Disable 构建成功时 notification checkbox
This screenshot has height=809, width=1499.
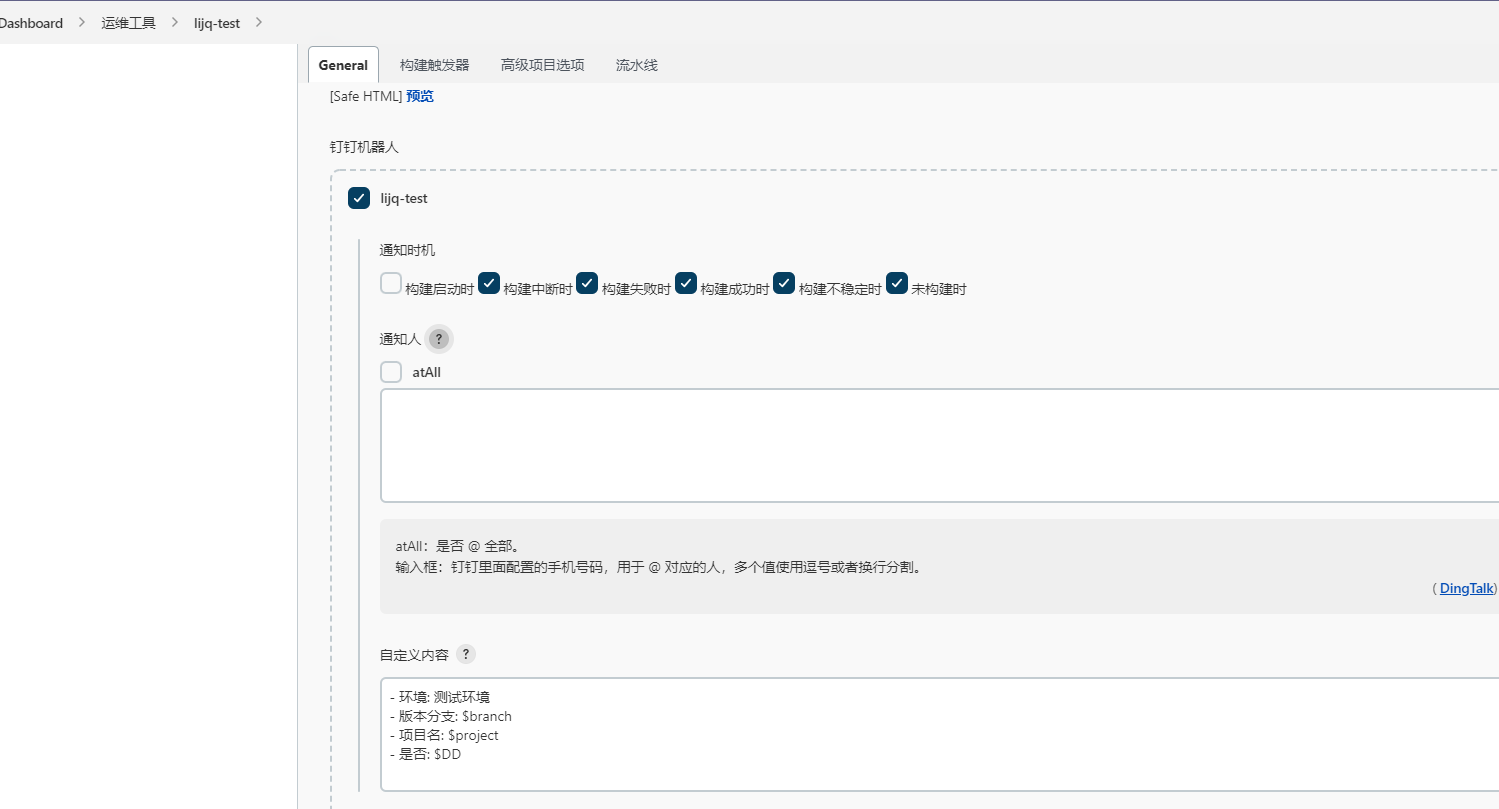point(686,284)
